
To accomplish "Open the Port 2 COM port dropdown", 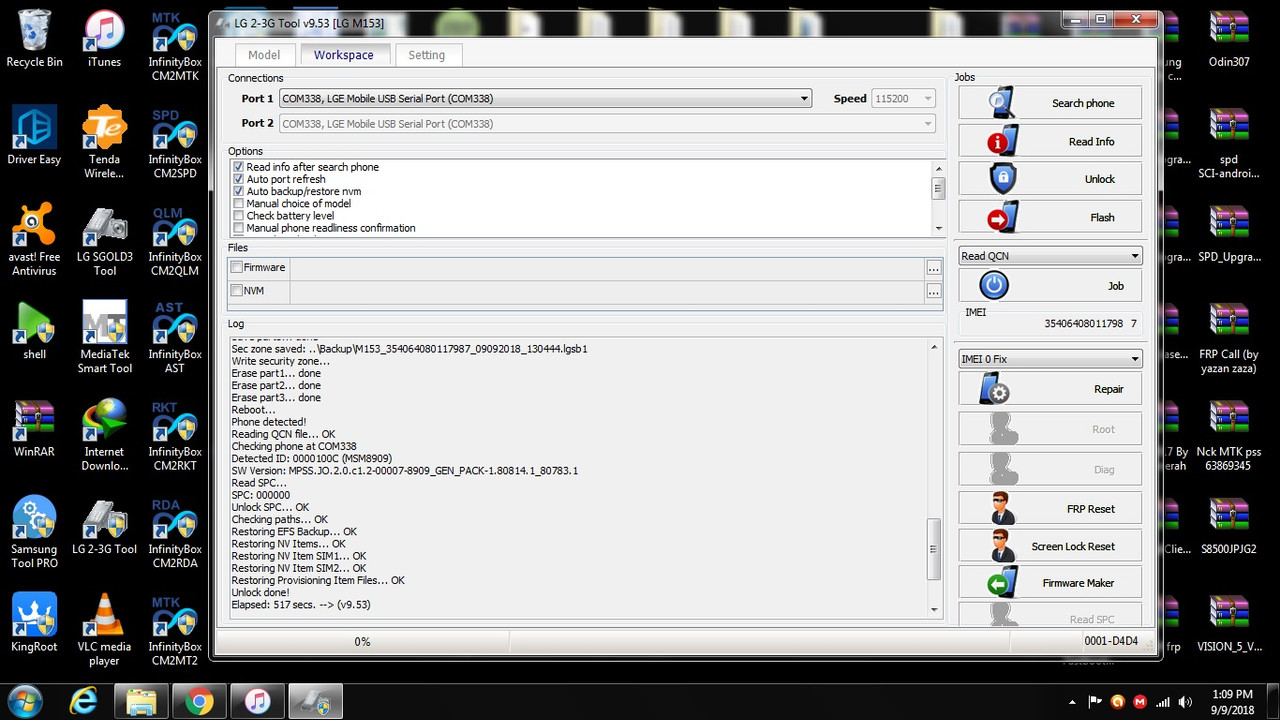I will (607, 124).
